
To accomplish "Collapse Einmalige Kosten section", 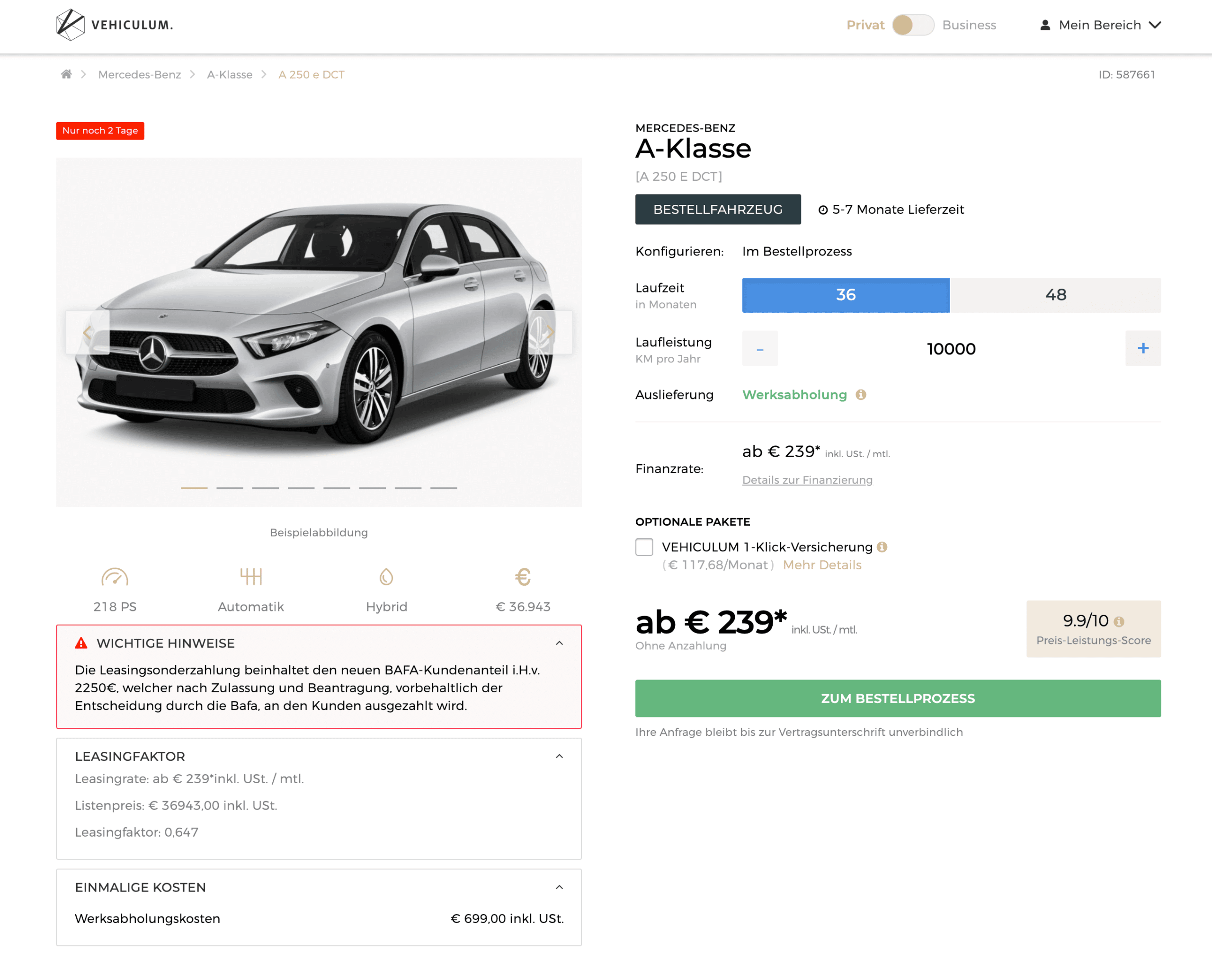I will 559,887.
